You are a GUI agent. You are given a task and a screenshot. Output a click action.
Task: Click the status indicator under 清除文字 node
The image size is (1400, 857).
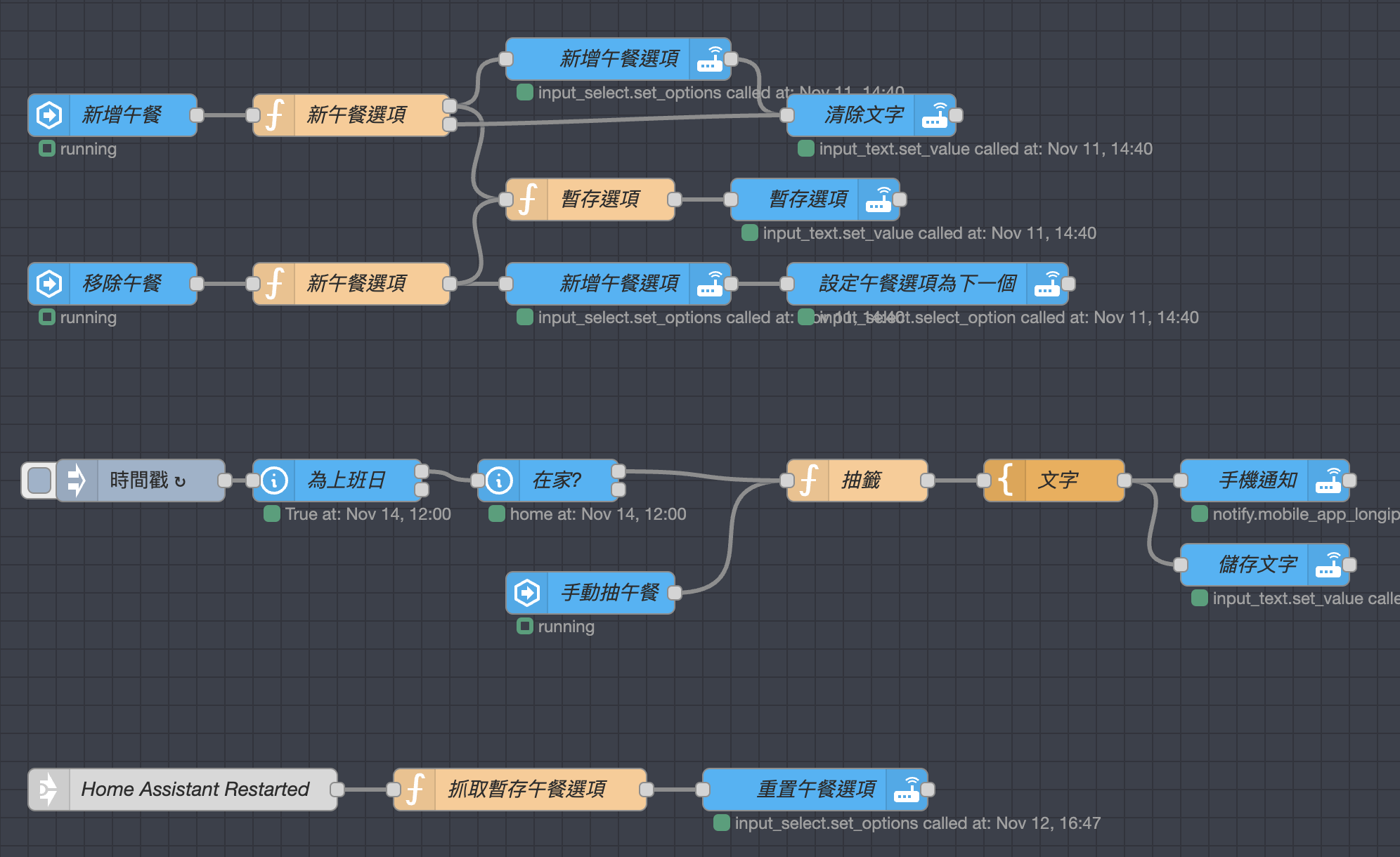(806, 149)
